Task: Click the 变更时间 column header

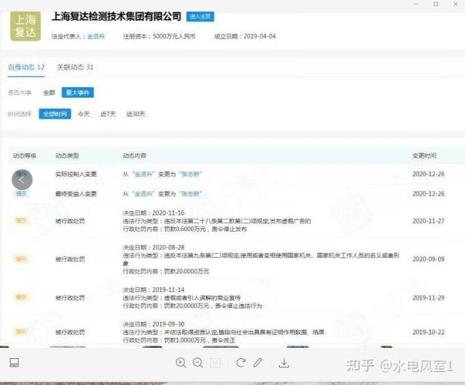Action: 424,156
